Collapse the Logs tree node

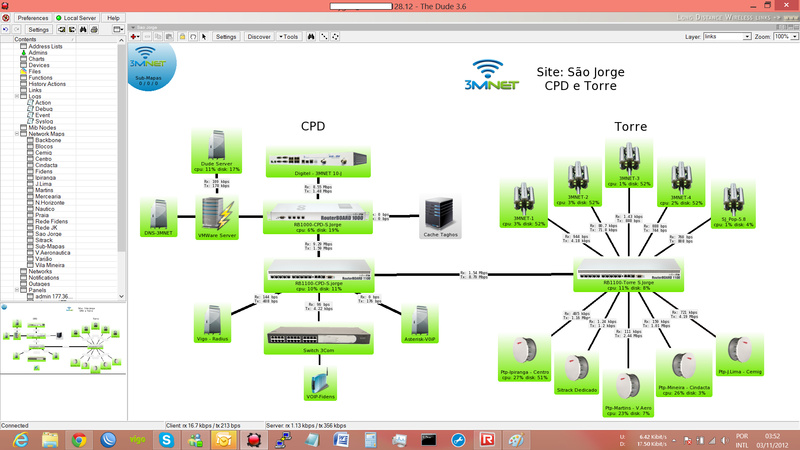17,96
